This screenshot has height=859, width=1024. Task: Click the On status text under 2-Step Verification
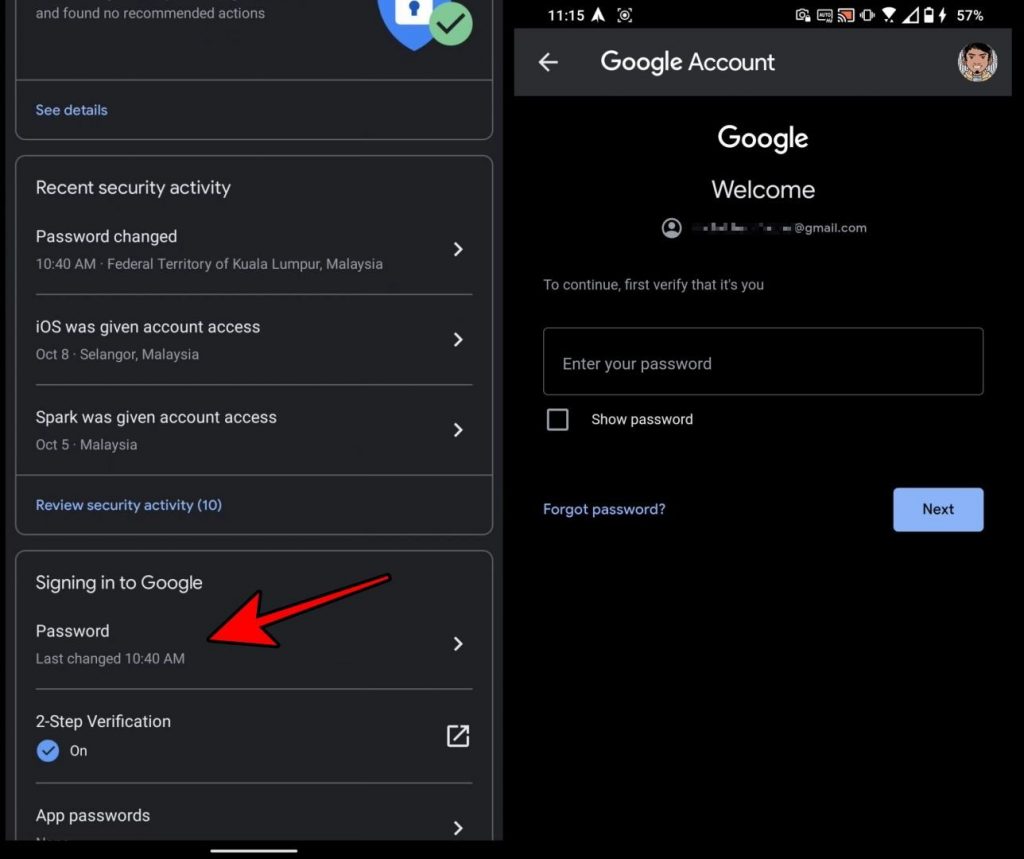point(78,751)
